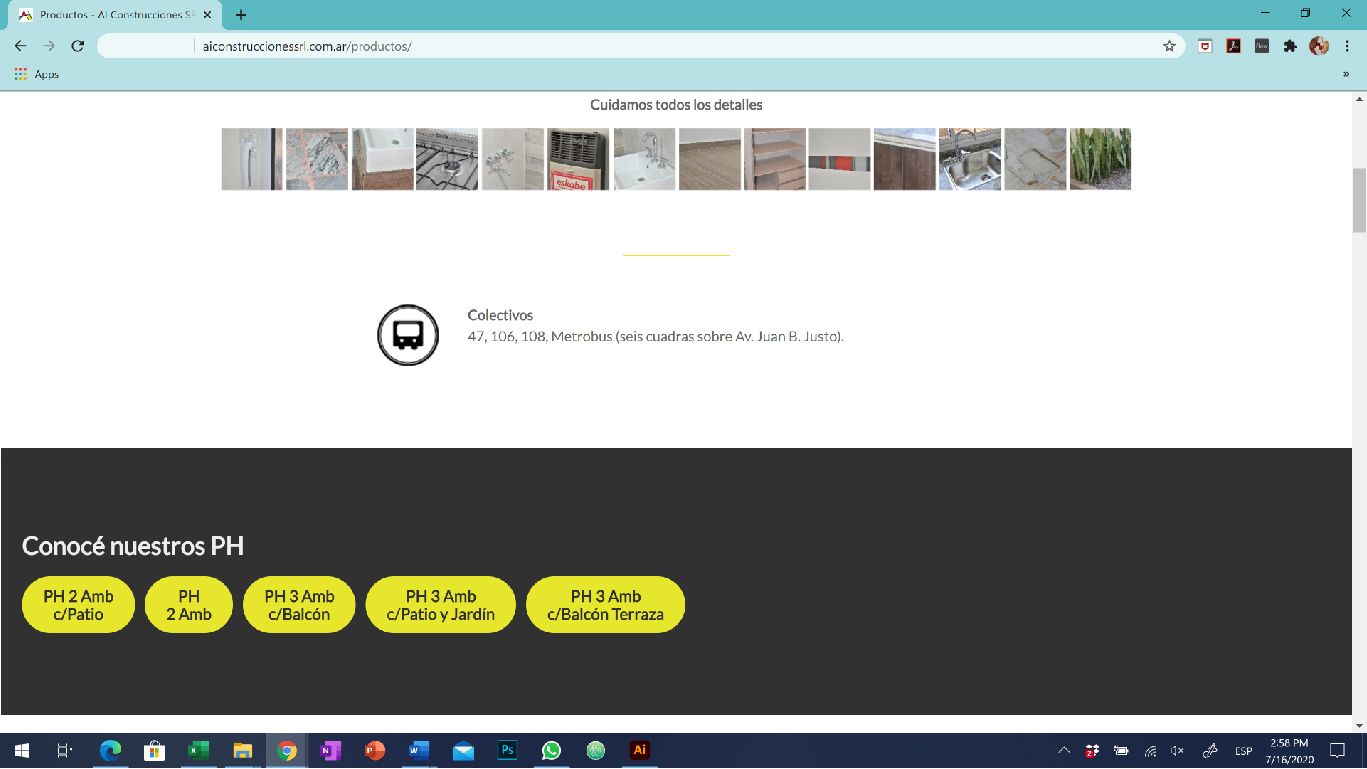Go back to the previous page
Viewport: 1367px width, 769px height.
20,46
